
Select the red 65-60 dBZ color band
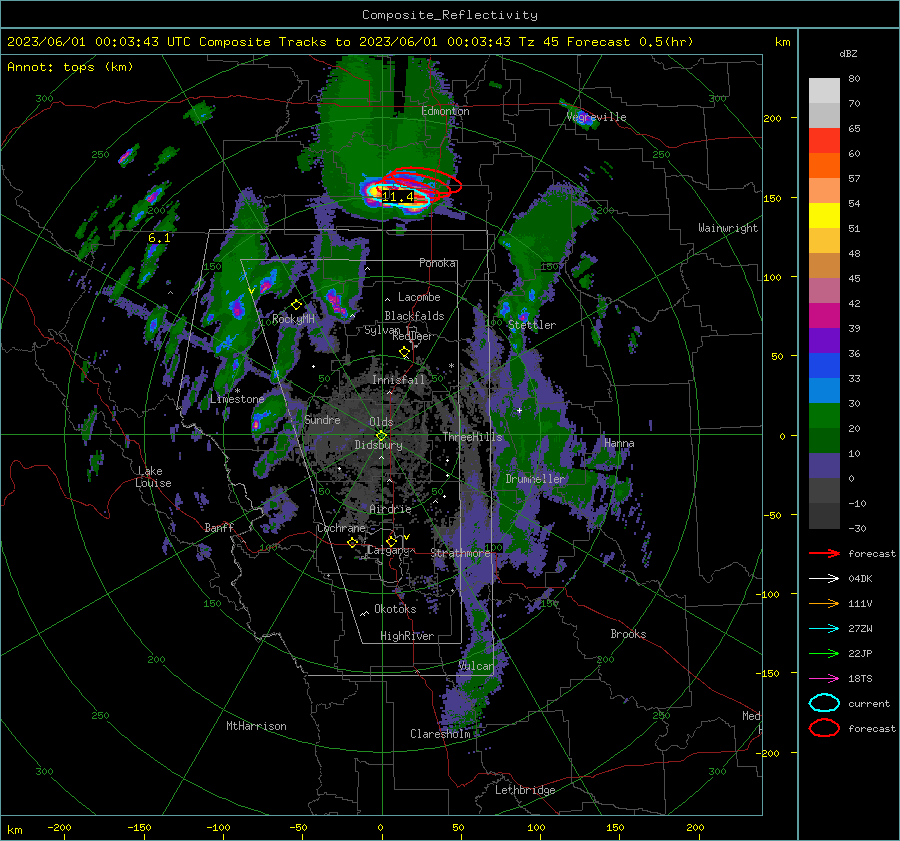[x=824, y=141]
